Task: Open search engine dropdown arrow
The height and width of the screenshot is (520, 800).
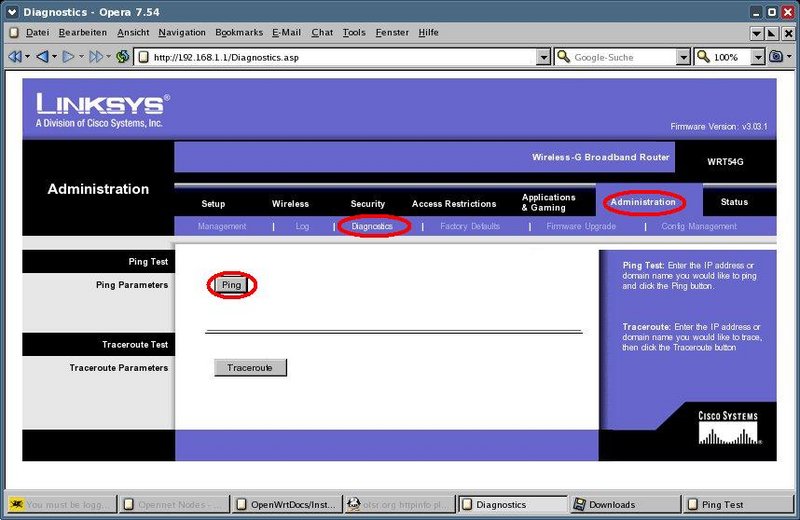Action: point(683,57)
